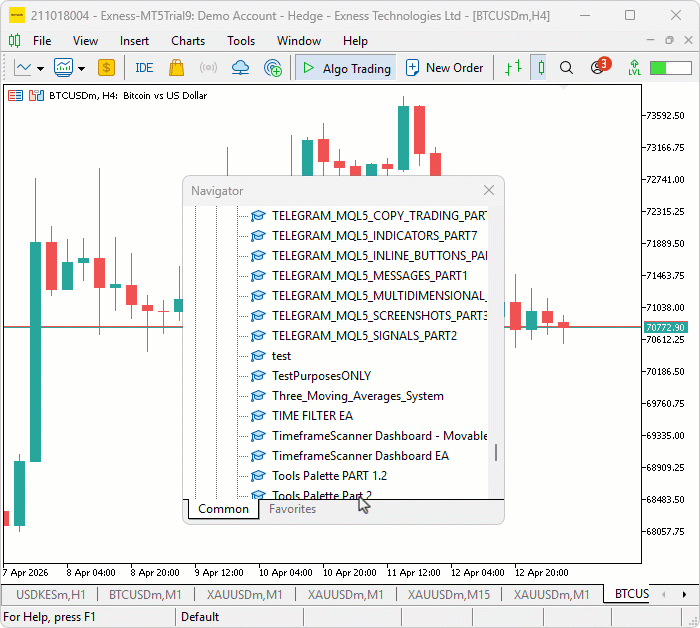Switch chart to candlestick mode
Screen dimensions: 700x628
point(541,68)
